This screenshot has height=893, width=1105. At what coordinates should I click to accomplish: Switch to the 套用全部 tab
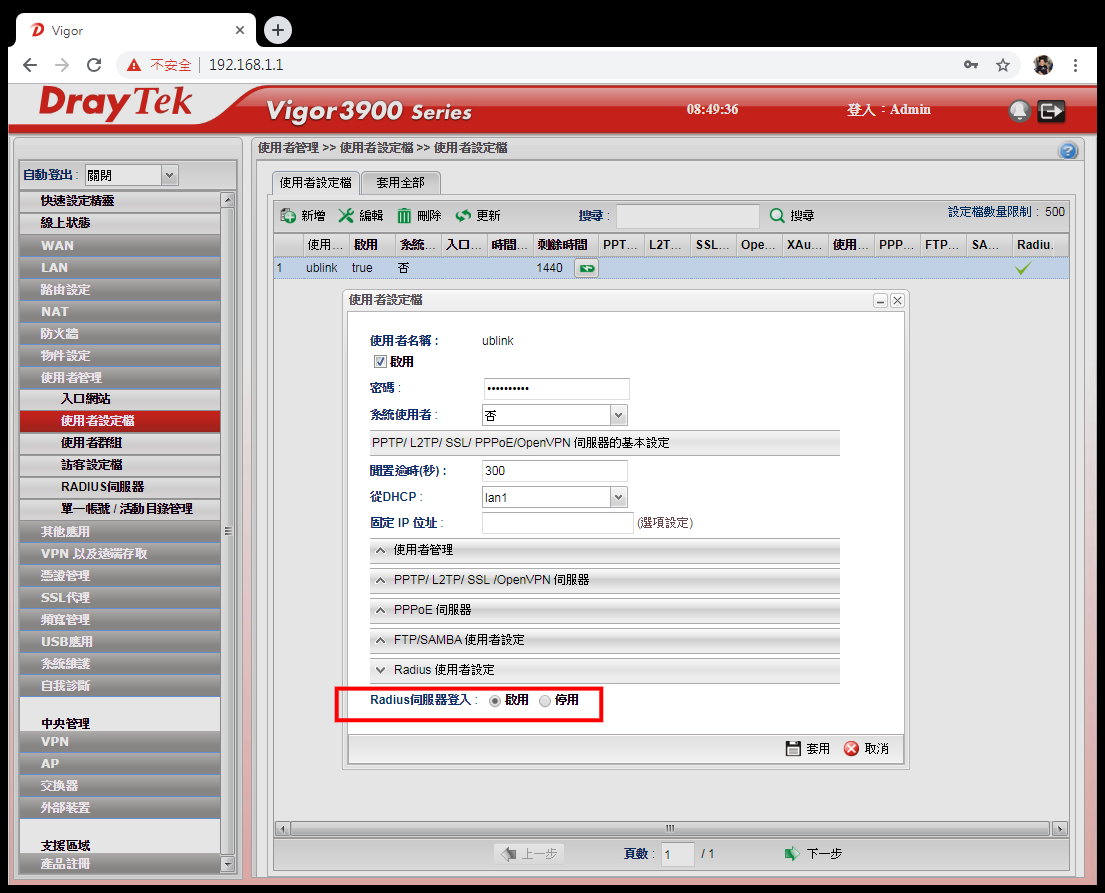(x=400, y=183)
